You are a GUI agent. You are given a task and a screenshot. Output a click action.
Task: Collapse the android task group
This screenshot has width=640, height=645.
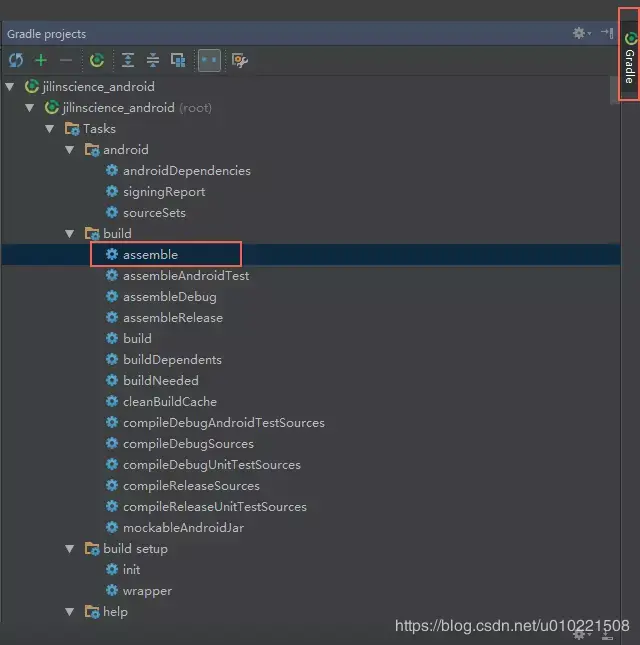(70, 150)
